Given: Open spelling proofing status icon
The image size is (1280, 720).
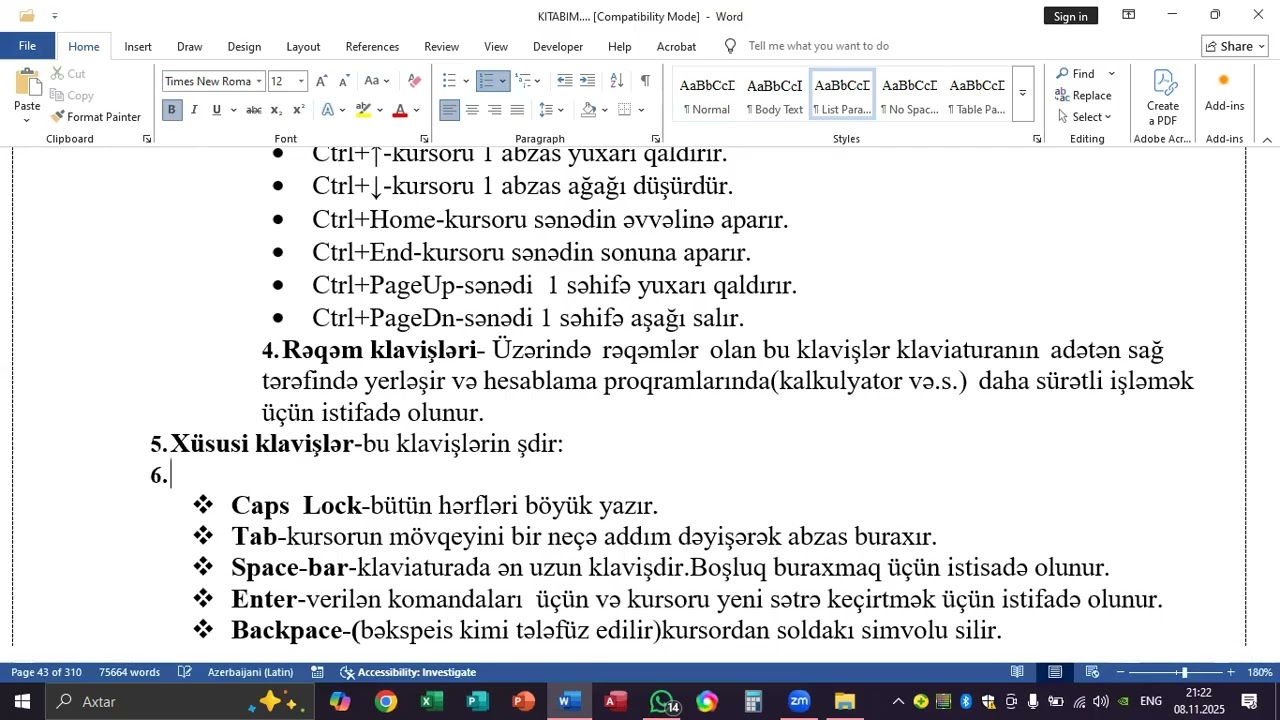Looking at the screenshot, I should [185, 672].
